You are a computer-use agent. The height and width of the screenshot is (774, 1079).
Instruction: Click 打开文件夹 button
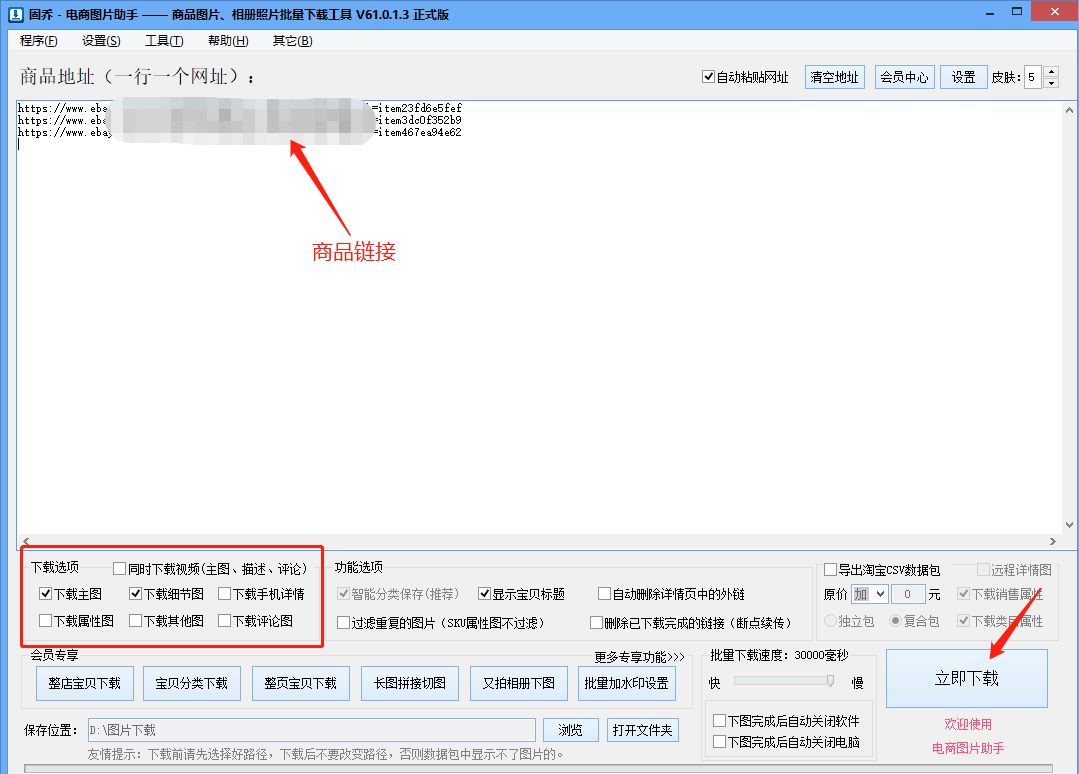(x=643, y=730)
